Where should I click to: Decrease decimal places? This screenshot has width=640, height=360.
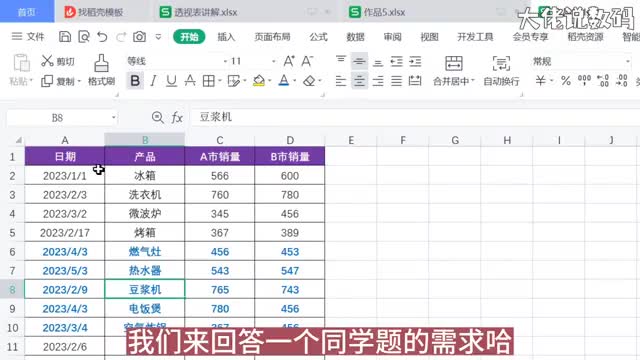[x=622, y=80]
